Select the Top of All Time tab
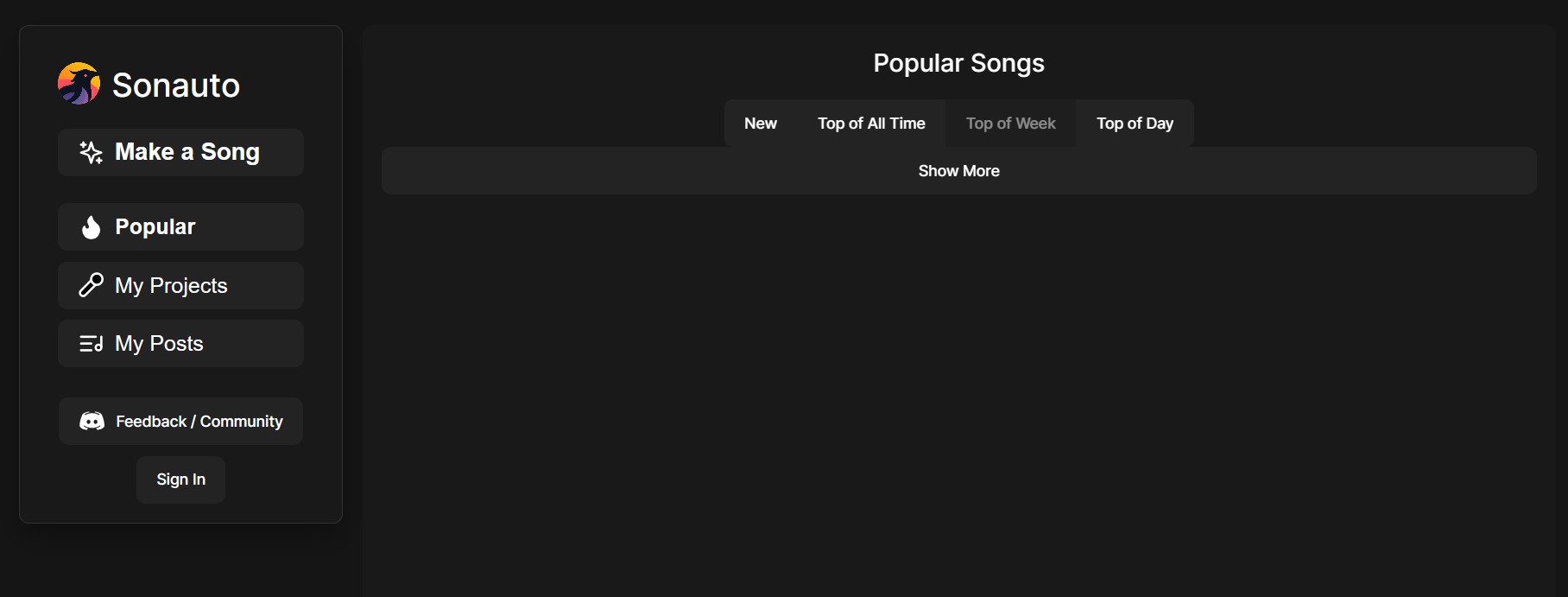Image resolution: width=1568 pixels, height=597 pixels. [x=871, y=124]
